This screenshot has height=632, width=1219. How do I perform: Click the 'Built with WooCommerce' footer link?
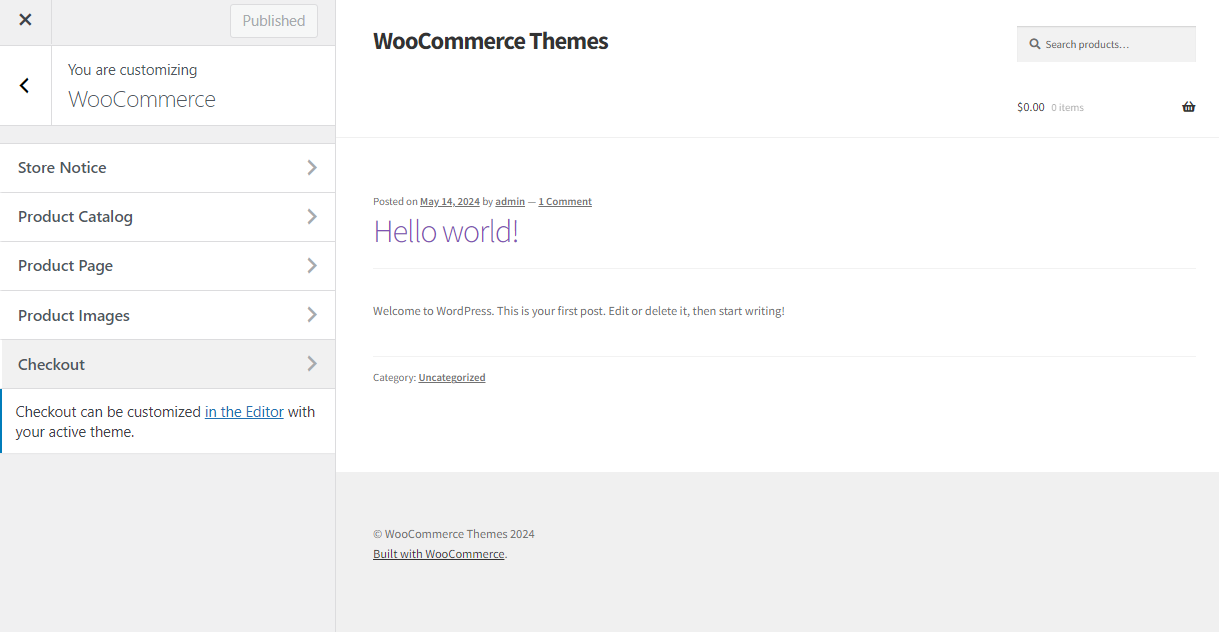[438, 553]
